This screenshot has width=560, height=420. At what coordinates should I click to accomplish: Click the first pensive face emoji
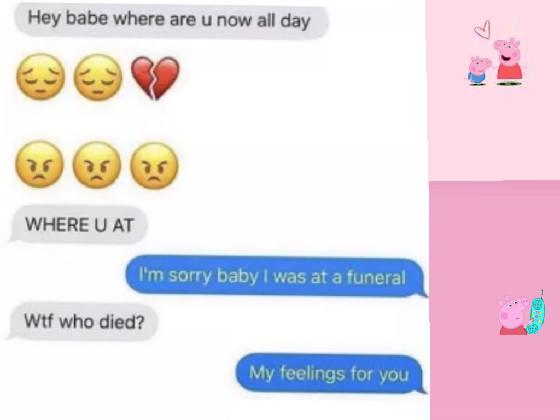40,76
